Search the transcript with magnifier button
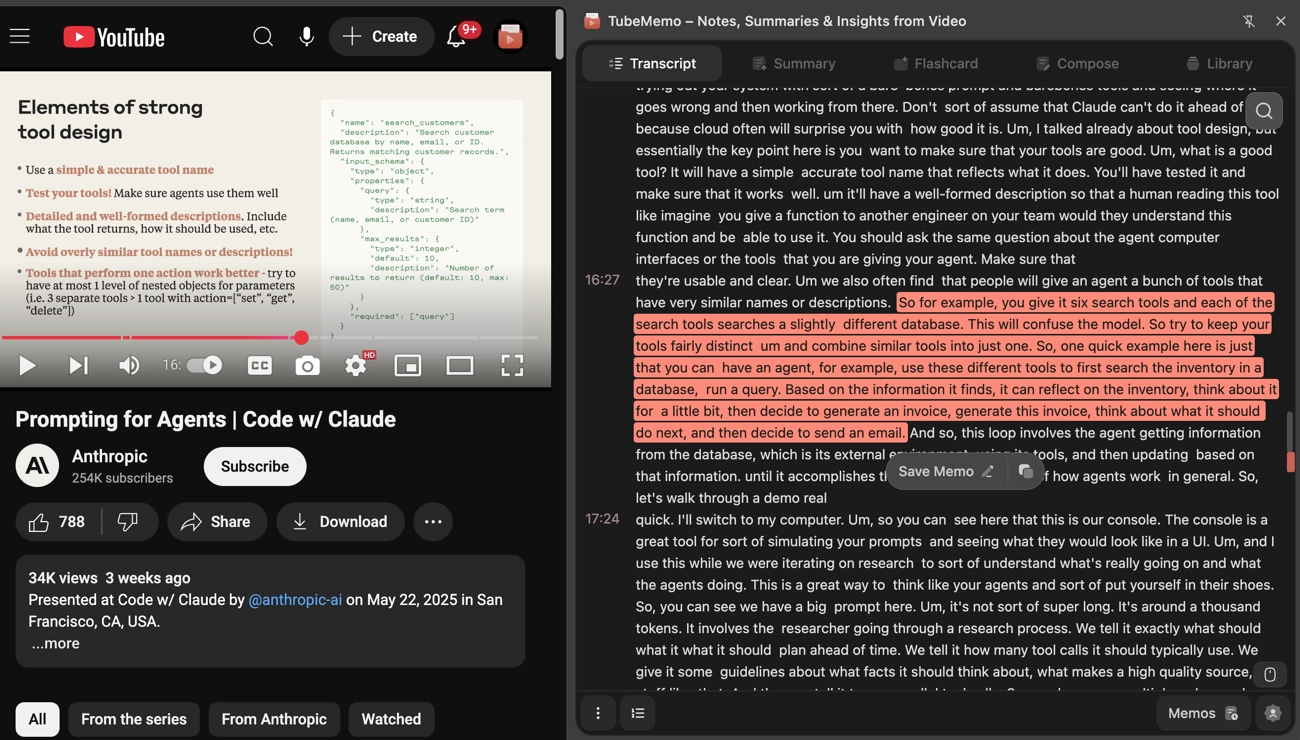This screenshot has height=740, width=1300. click(x=1264, y=111)
